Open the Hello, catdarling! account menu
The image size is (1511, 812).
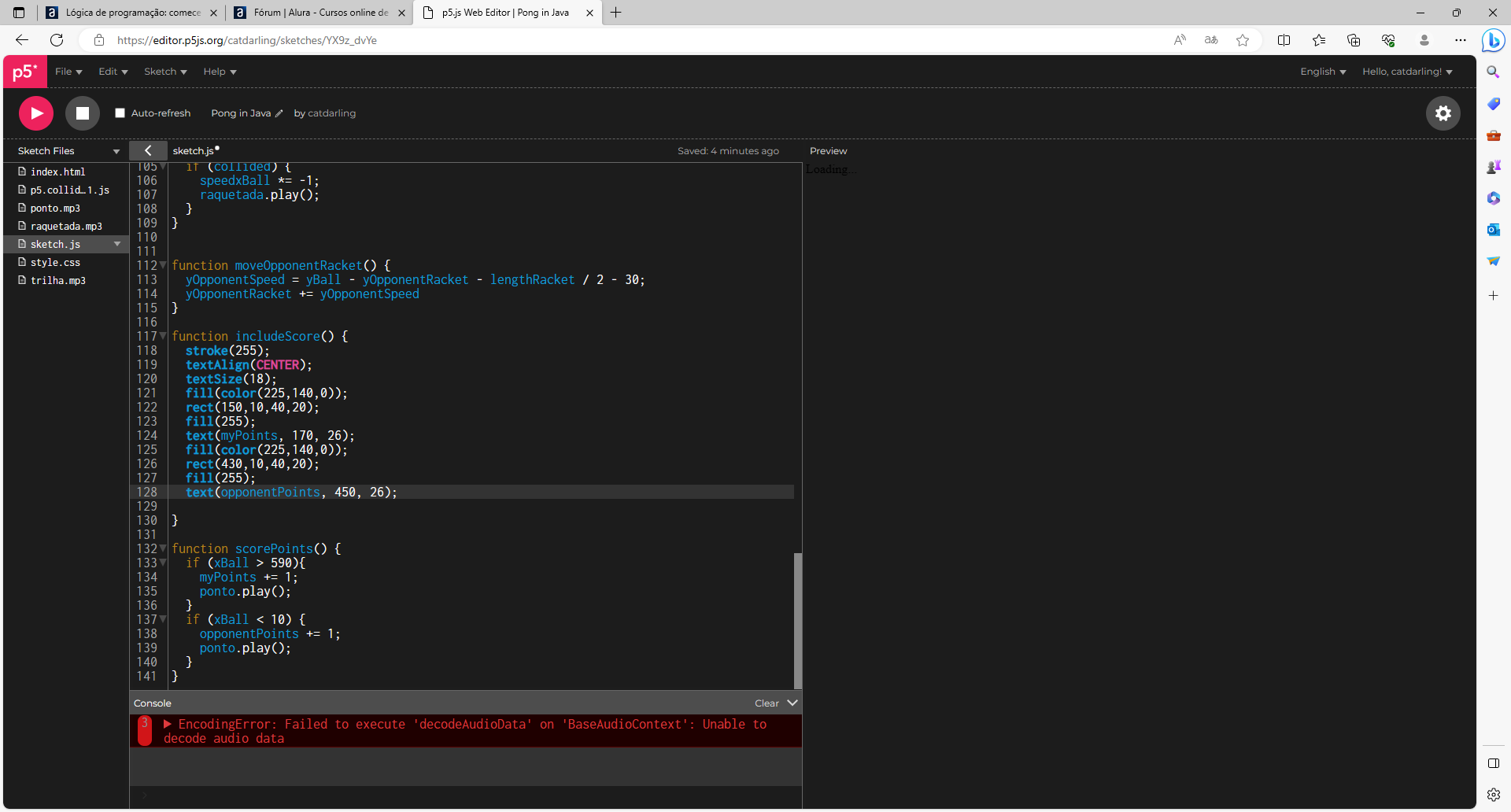point(1407,72)
